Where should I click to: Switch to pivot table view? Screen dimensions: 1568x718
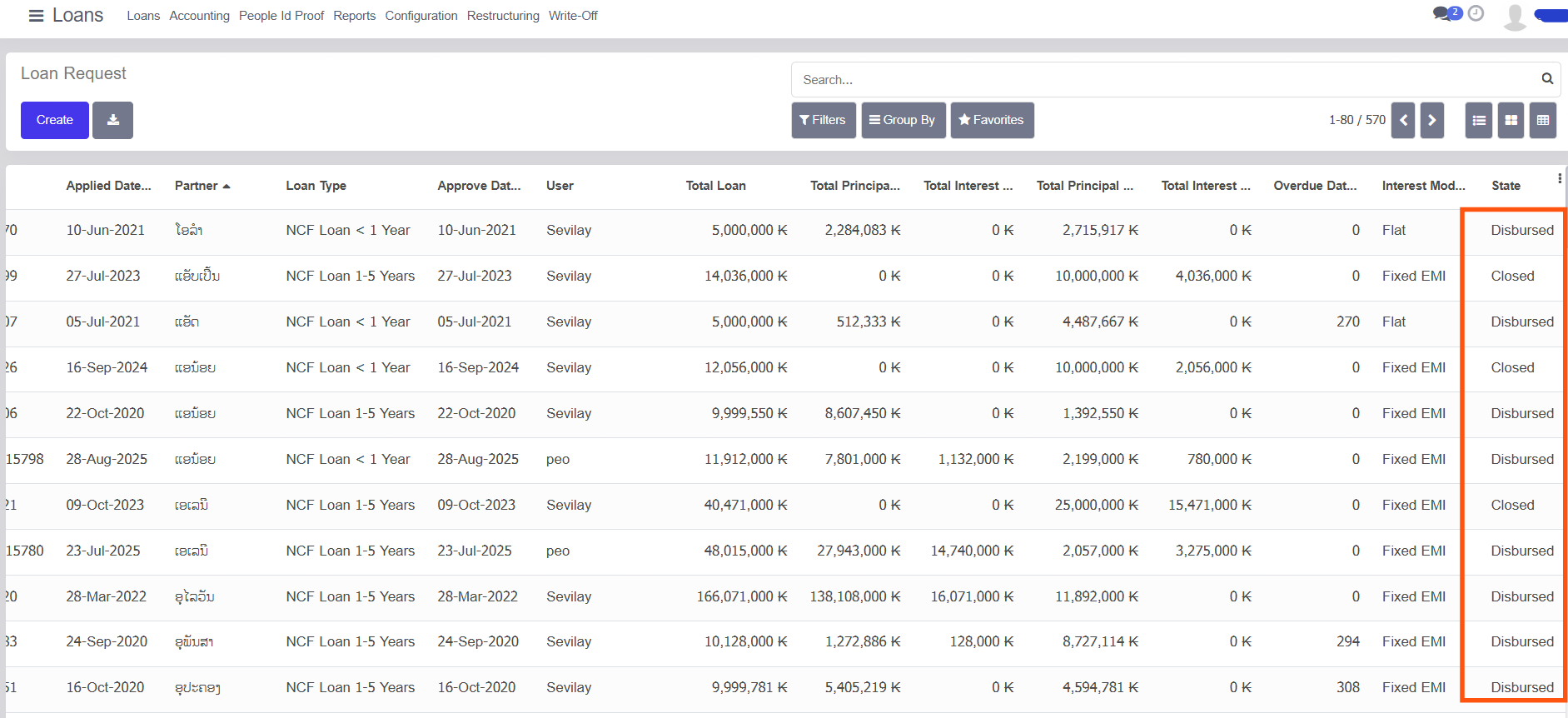(x=1542, y=120)
